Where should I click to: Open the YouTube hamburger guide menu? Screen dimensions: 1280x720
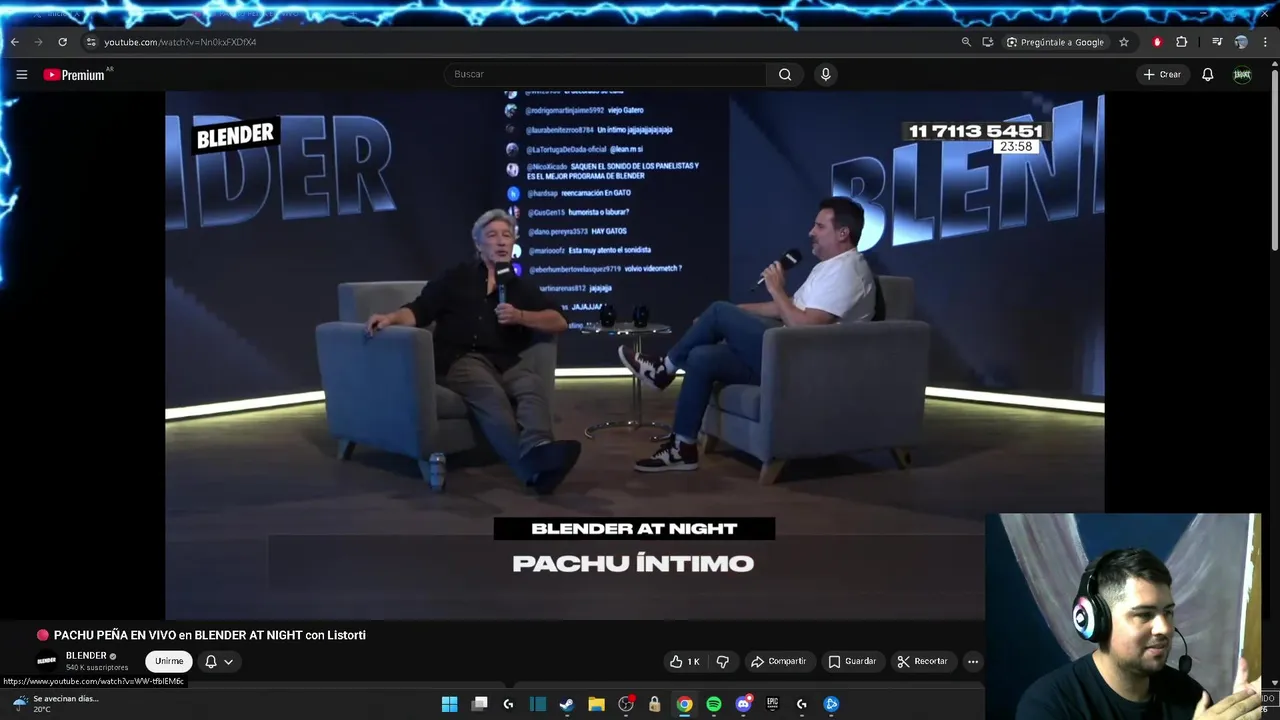[21, 74]
